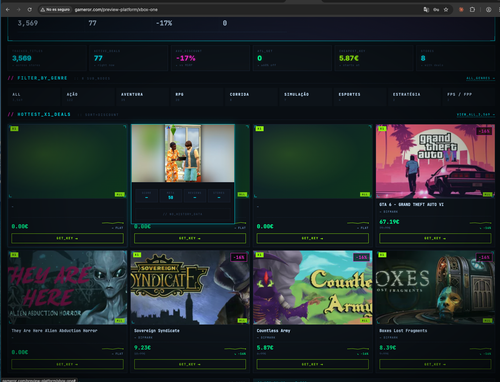This screenshot has height=382, width=500.
Task: Open the VIEW_ALL link beside HOTTEST_XS_DEALS
Action: pyautogui.click(x=476, y=115)
